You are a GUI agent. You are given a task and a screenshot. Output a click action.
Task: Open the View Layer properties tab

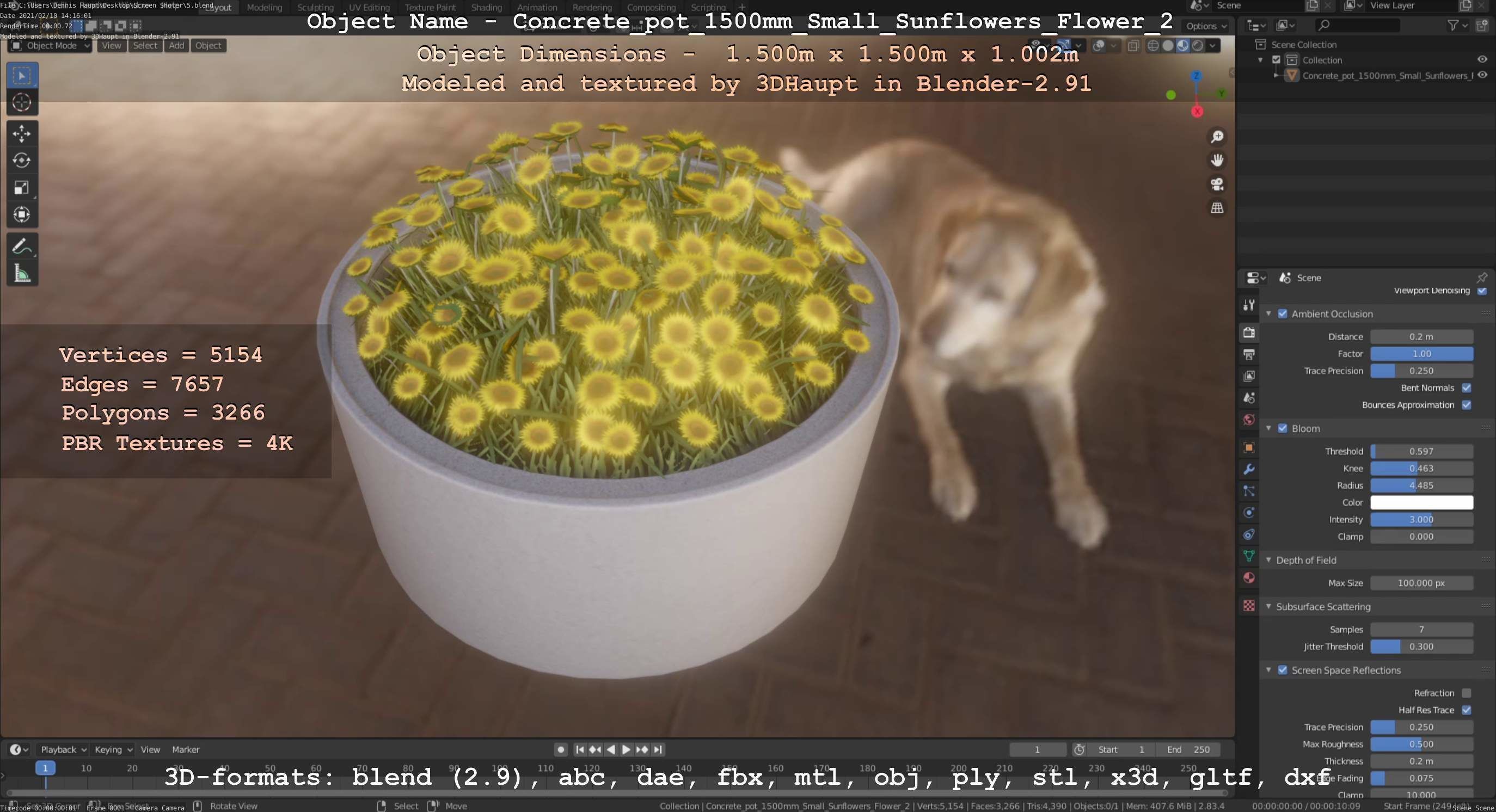click(1249, 376)
